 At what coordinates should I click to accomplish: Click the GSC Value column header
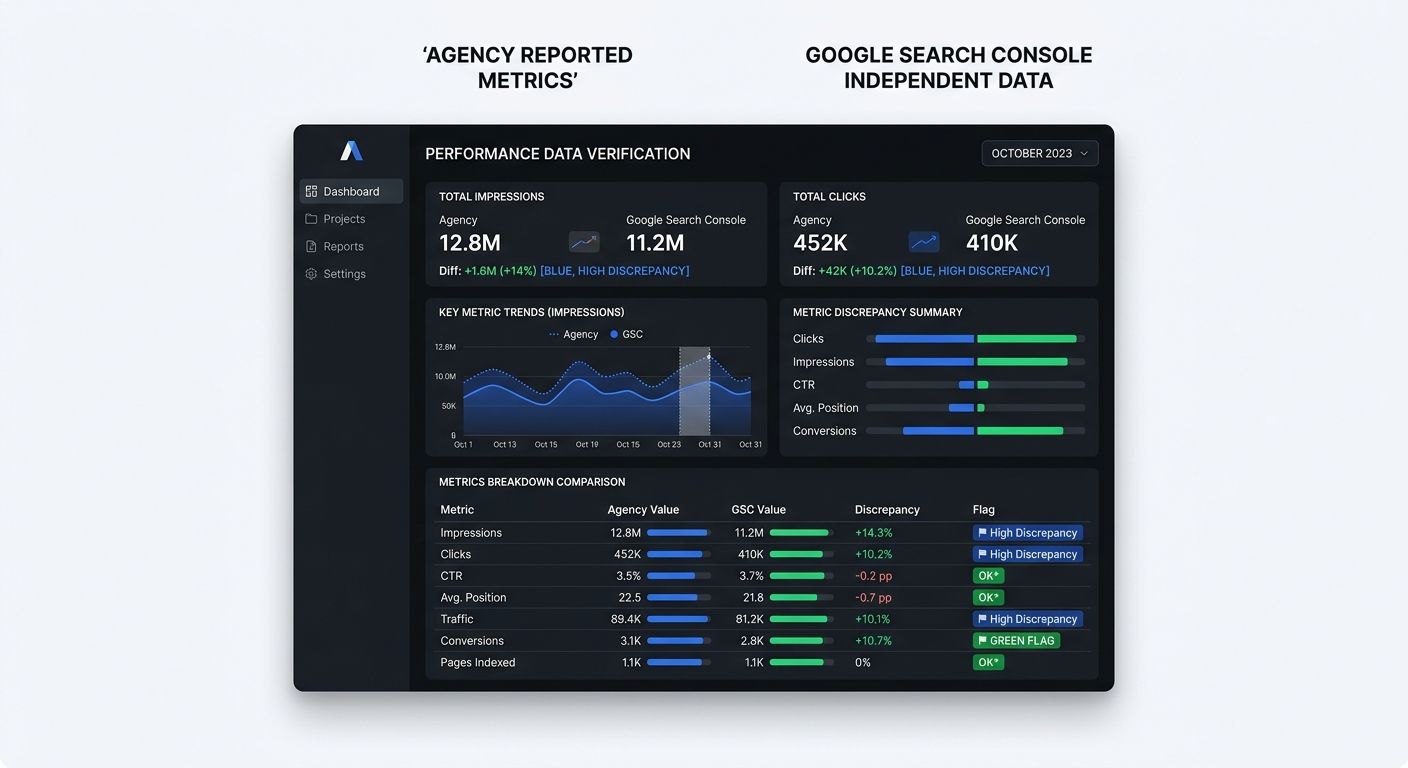click(x=758, y=510)
